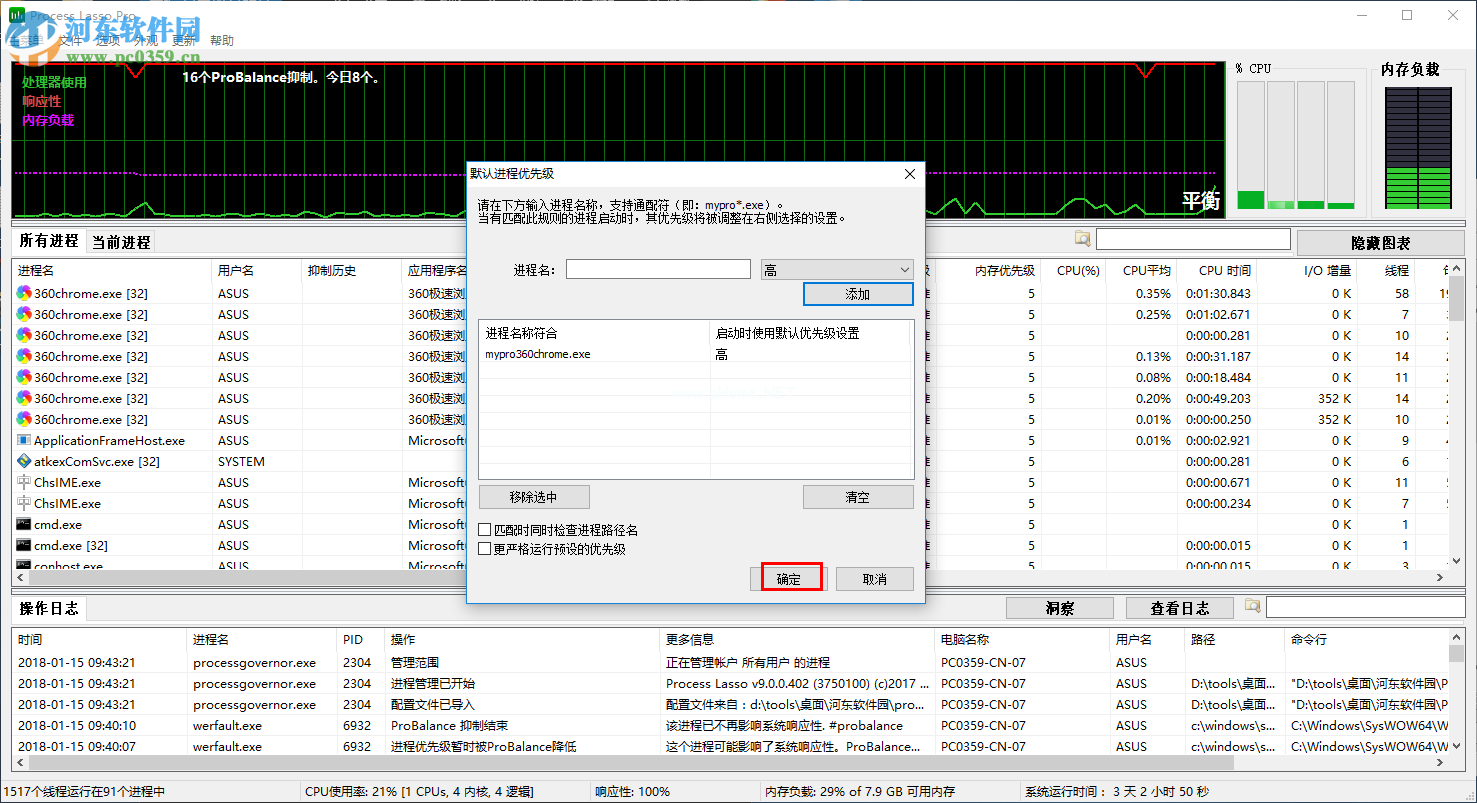
Task: Sort action log by 电脑名称 column header
Action: (x=1022, y=639)
